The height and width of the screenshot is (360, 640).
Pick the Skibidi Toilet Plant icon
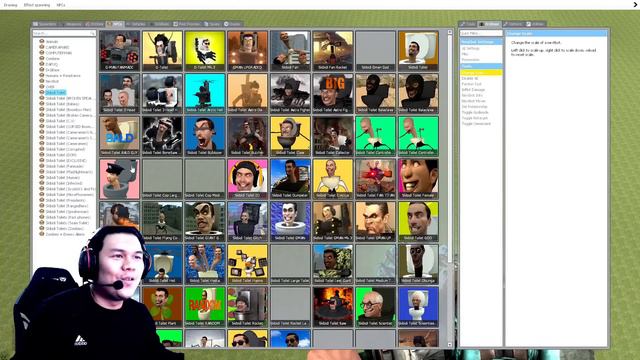click(162, 307)
